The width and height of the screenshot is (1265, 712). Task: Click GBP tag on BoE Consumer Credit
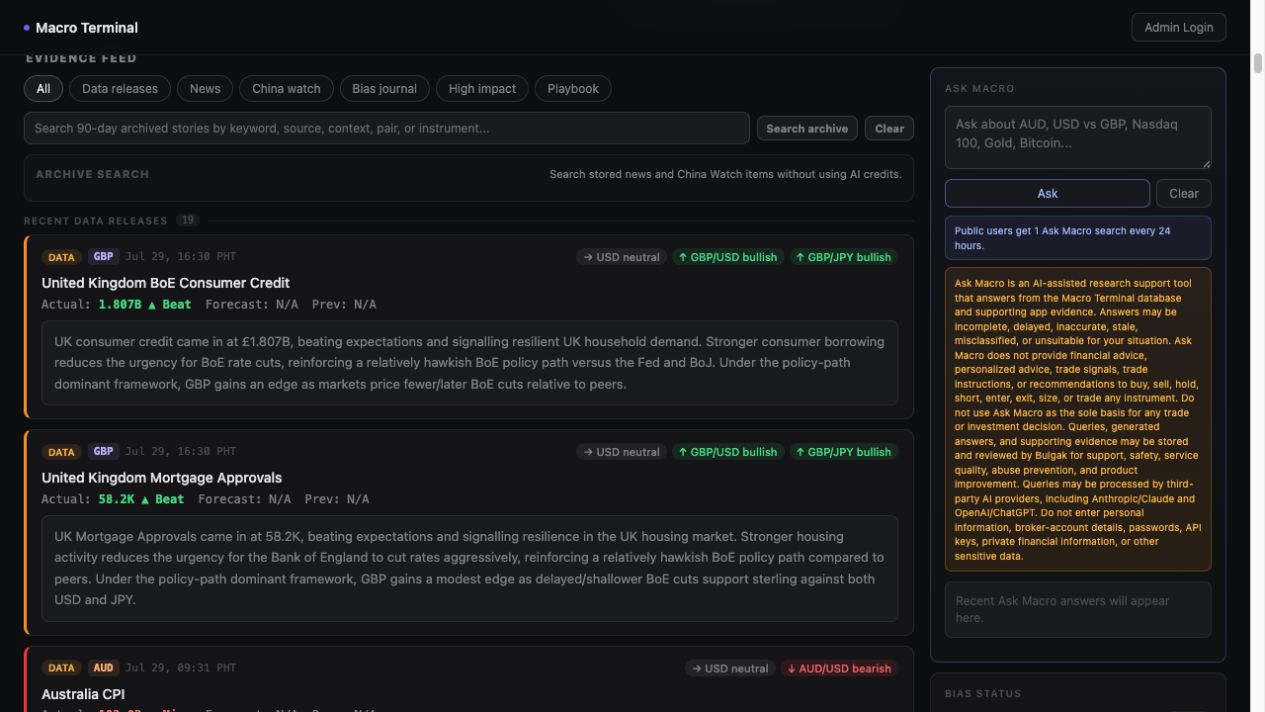[x=103, y=256]
